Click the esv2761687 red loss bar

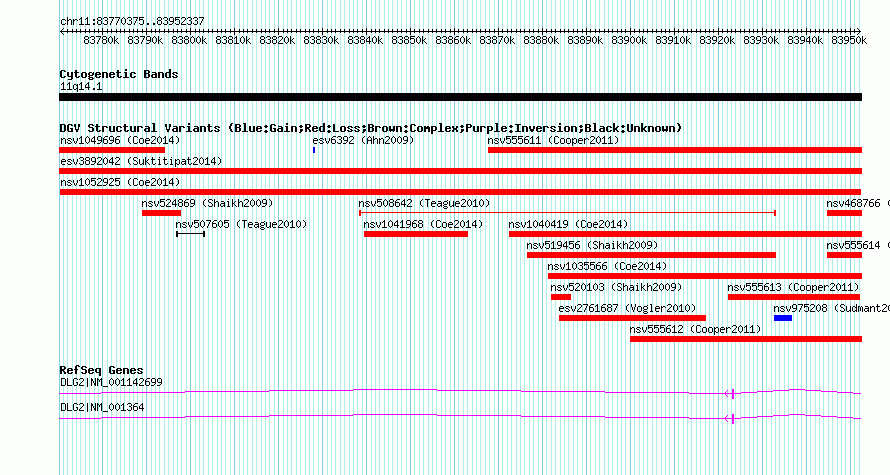632,318
